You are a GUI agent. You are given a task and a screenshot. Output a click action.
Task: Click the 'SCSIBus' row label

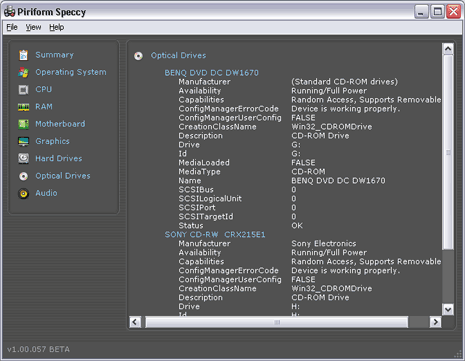point(196,190)
